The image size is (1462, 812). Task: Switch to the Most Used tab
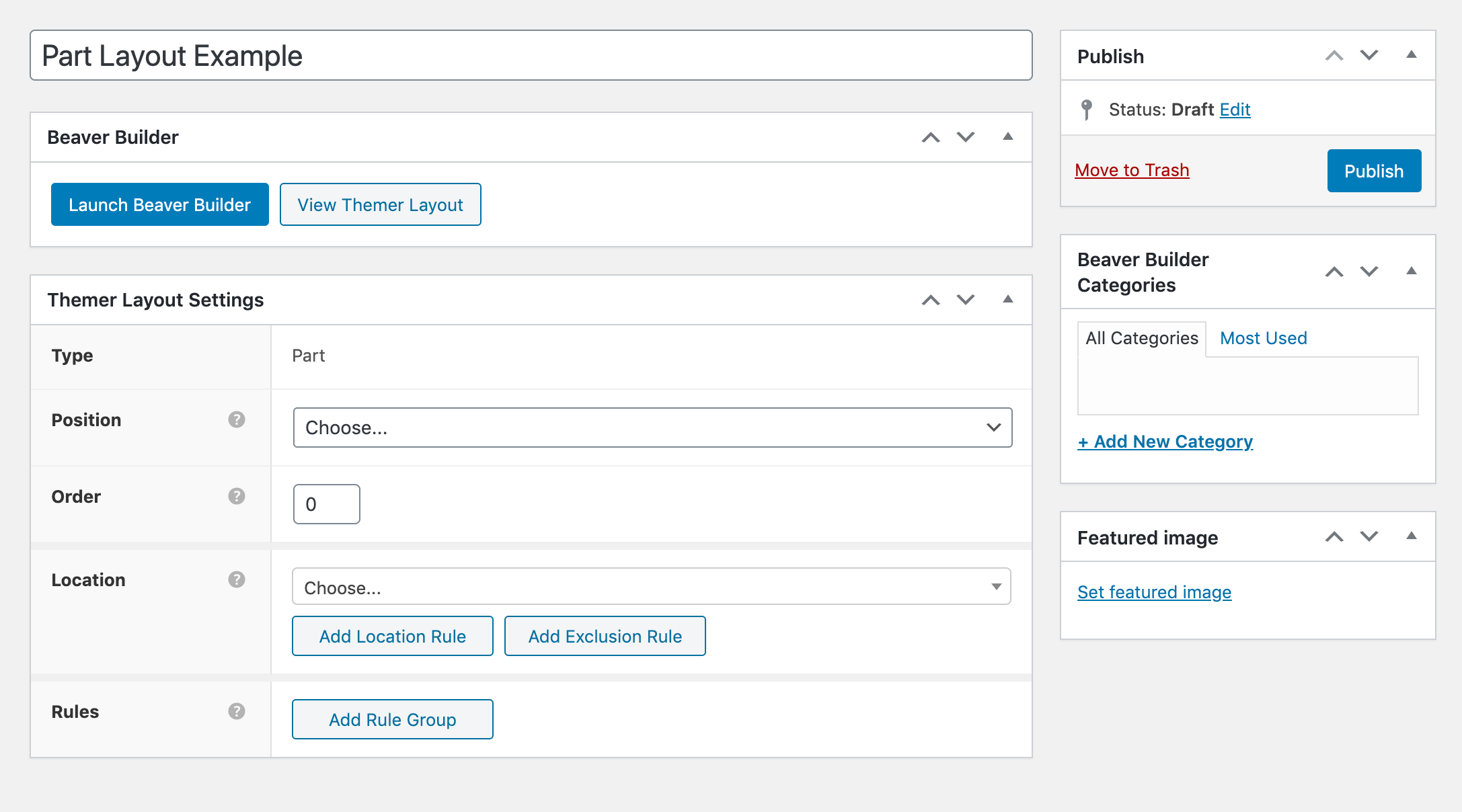click(1262, 338)
